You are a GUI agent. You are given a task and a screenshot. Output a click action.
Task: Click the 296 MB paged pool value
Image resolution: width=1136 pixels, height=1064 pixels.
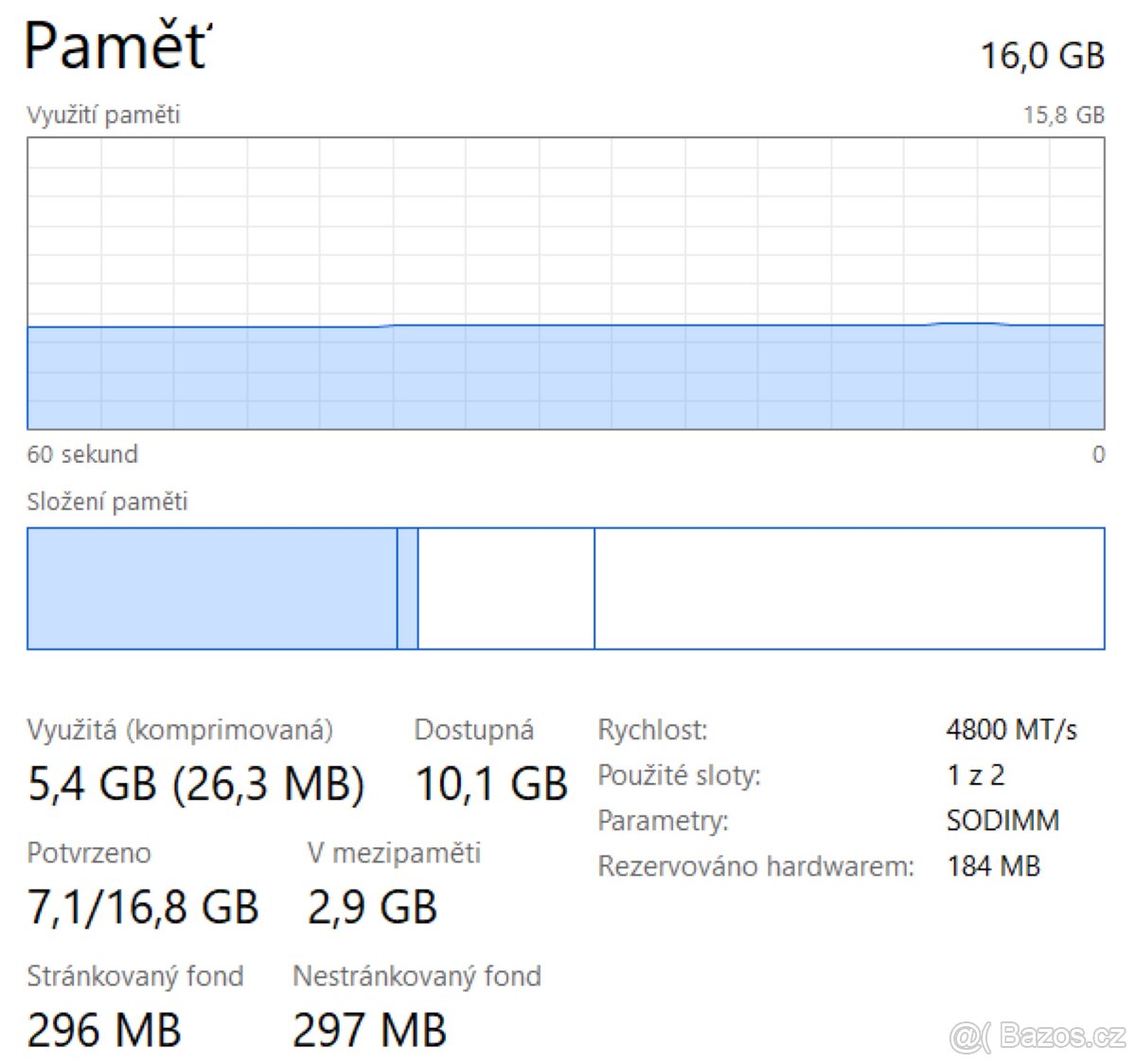[x=104, y=1030]
